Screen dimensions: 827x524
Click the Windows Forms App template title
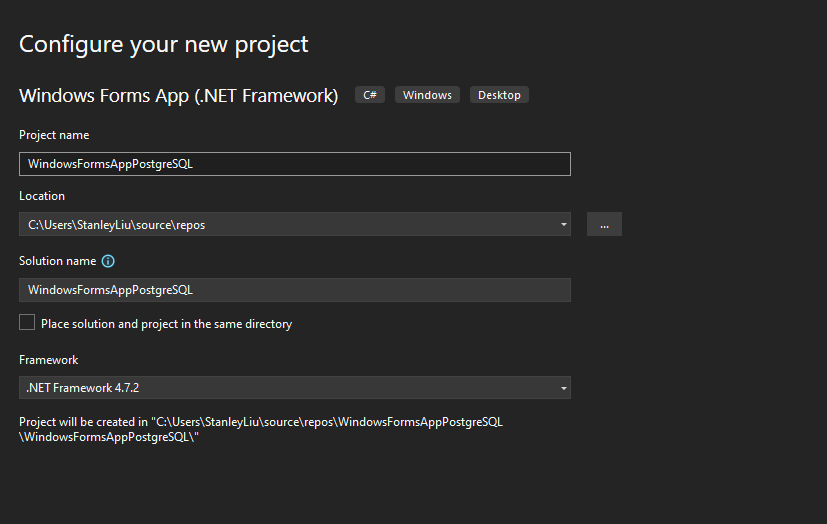[x=179, y=96]
